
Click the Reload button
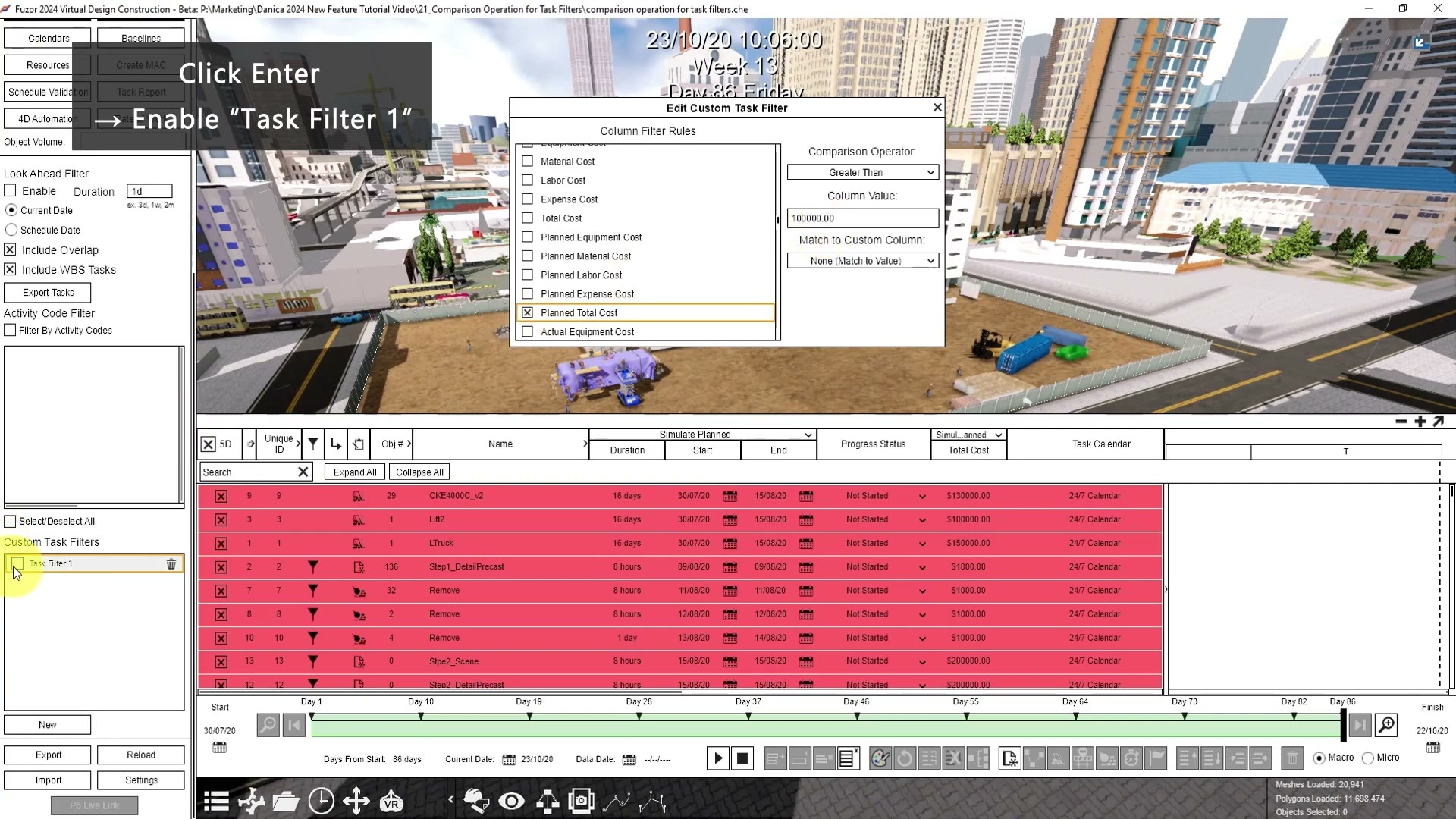tap(141, 755)
